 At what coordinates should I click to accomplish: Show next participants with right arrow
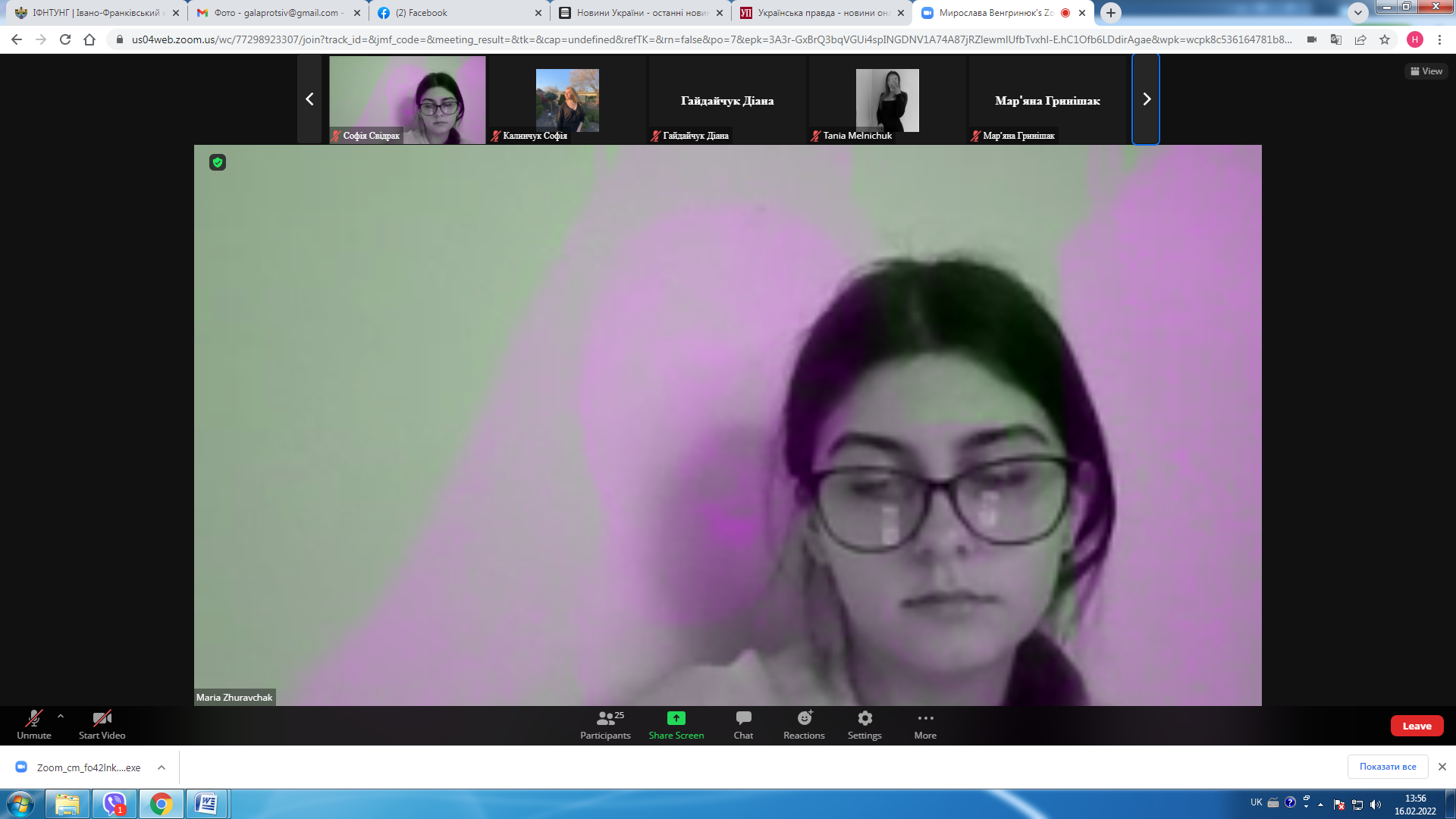(1146, 99)
